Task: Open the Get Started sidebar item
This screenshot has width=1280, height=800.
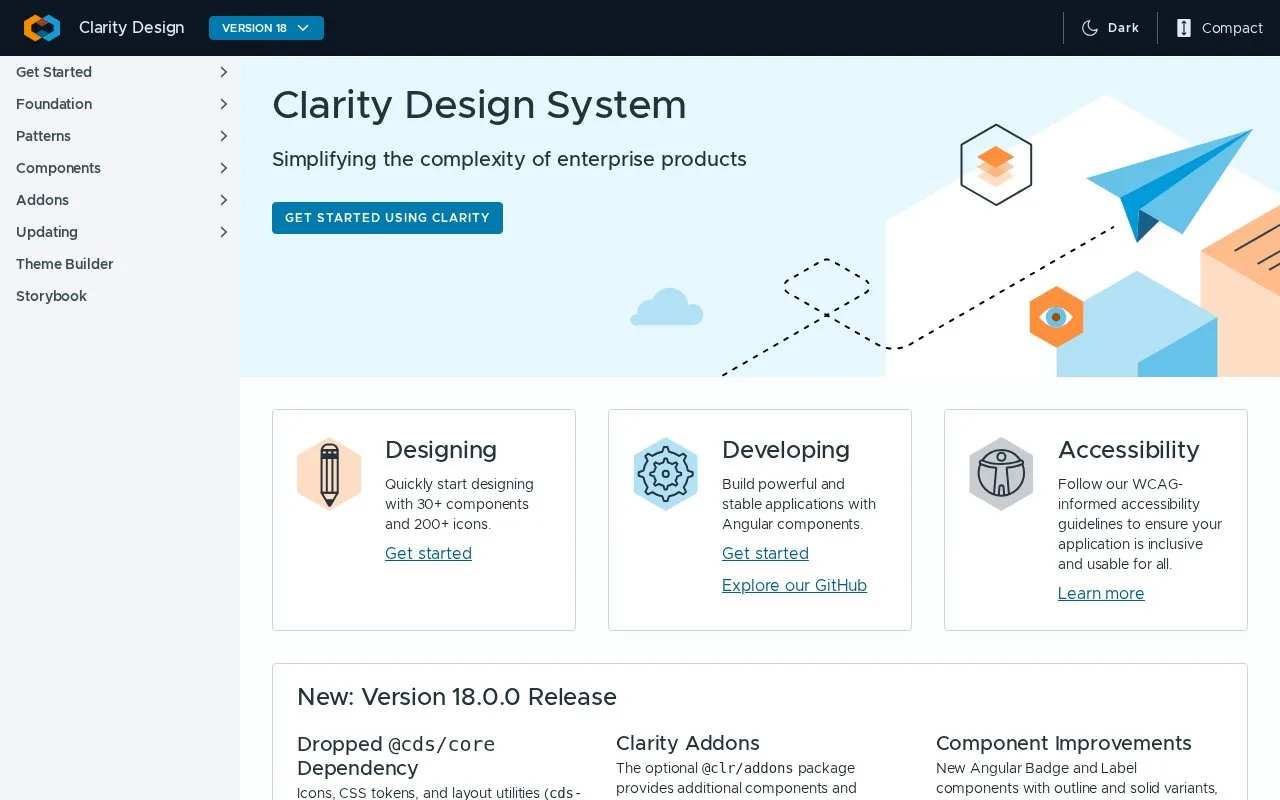Action: pyautogui.click(x=54, y=72)
